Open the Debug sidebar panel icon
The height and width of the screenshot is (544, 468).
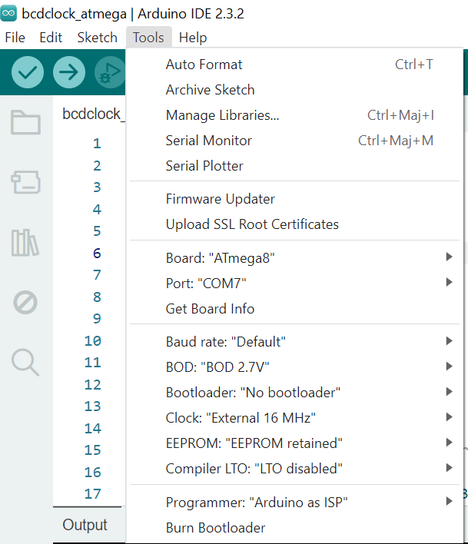pyautogui.click(x=25, y=303)
